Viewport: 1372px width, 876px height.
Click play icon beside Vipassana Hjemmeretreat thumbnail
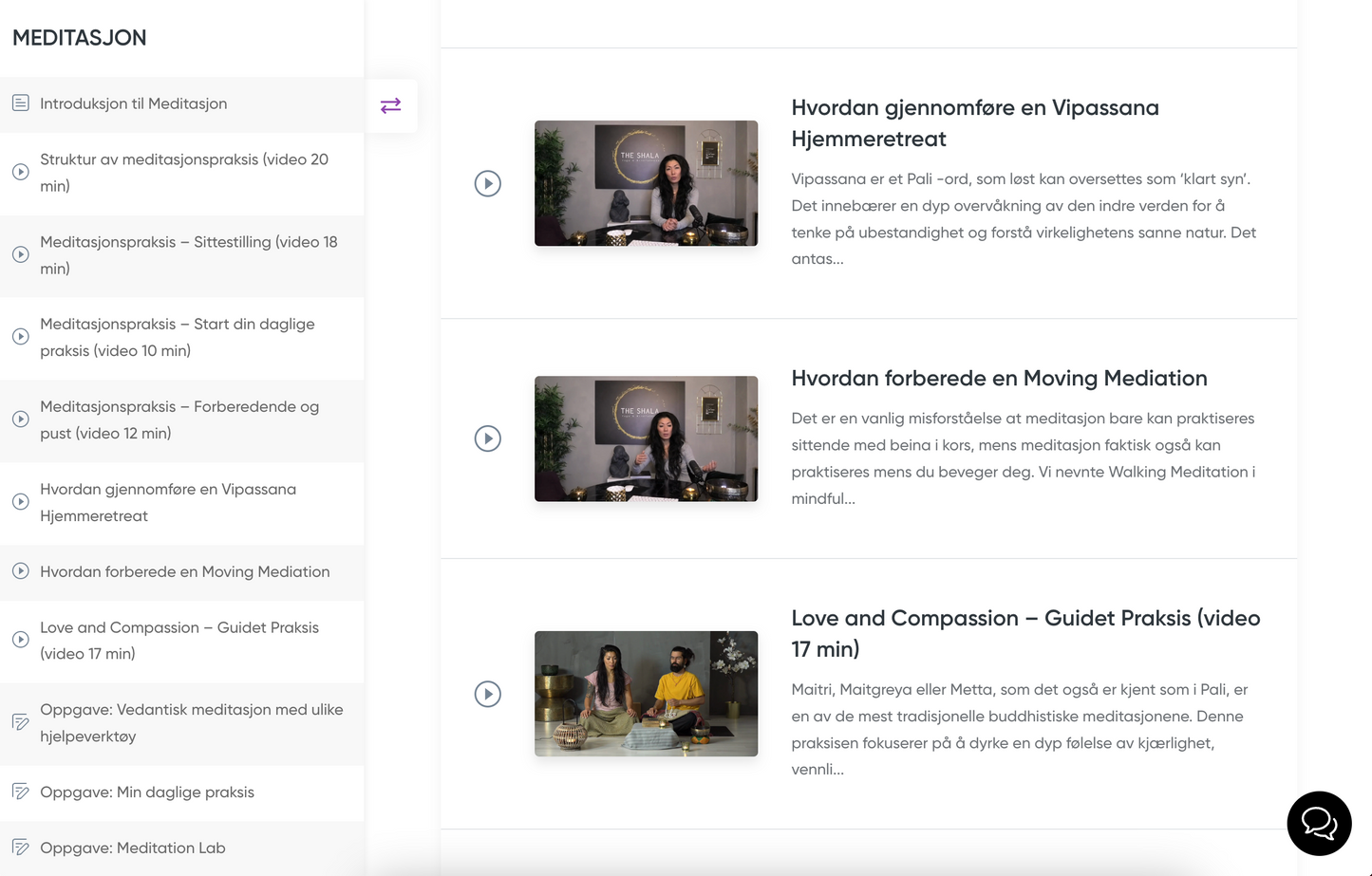487,183
